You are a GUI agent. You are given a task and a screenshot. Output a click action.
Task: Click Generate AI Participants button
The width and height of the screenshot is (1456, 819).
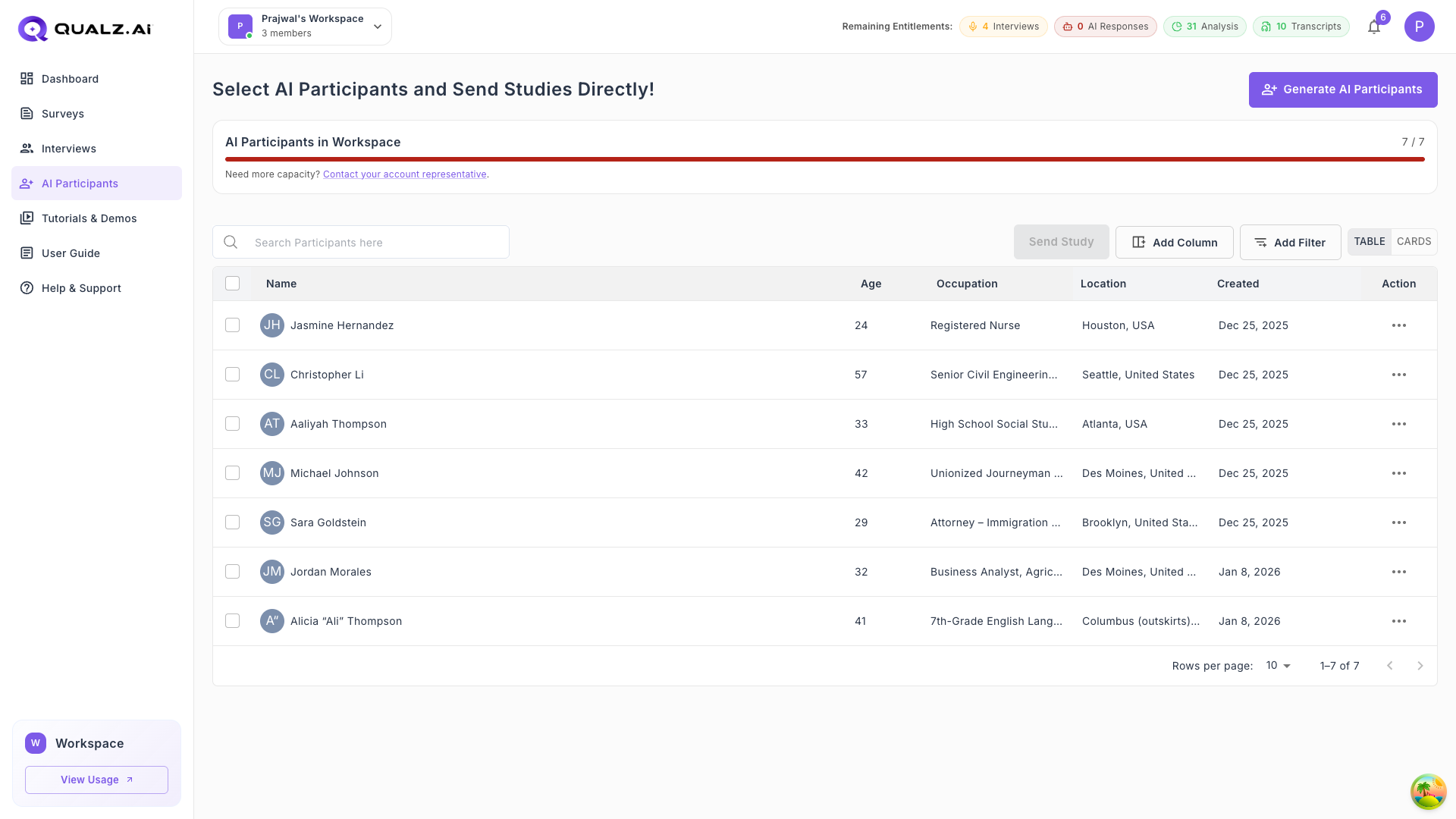point(1342,89)
